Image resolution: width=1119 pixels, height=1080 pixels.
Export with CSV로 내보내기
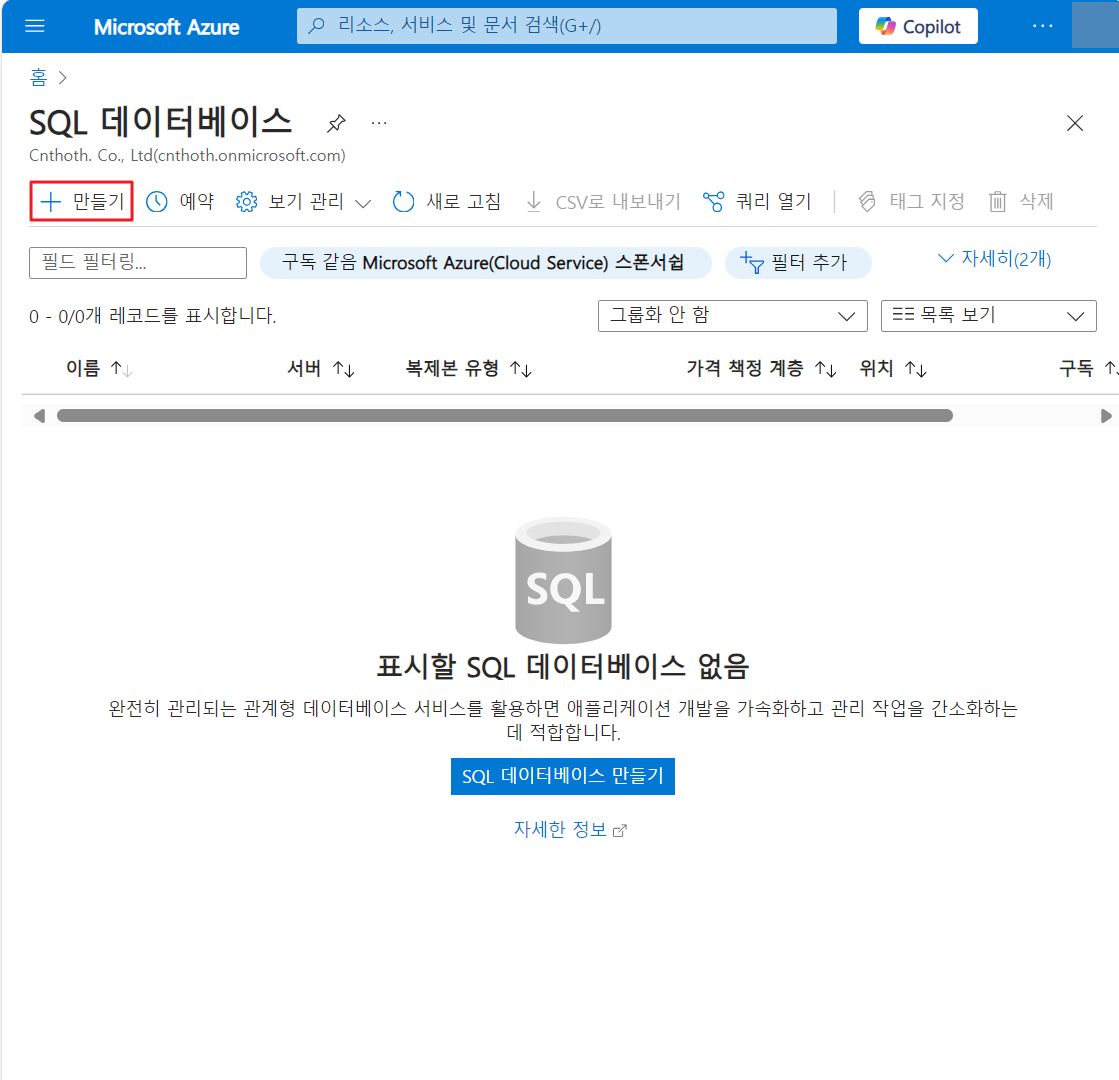click(x=603, y=202)
